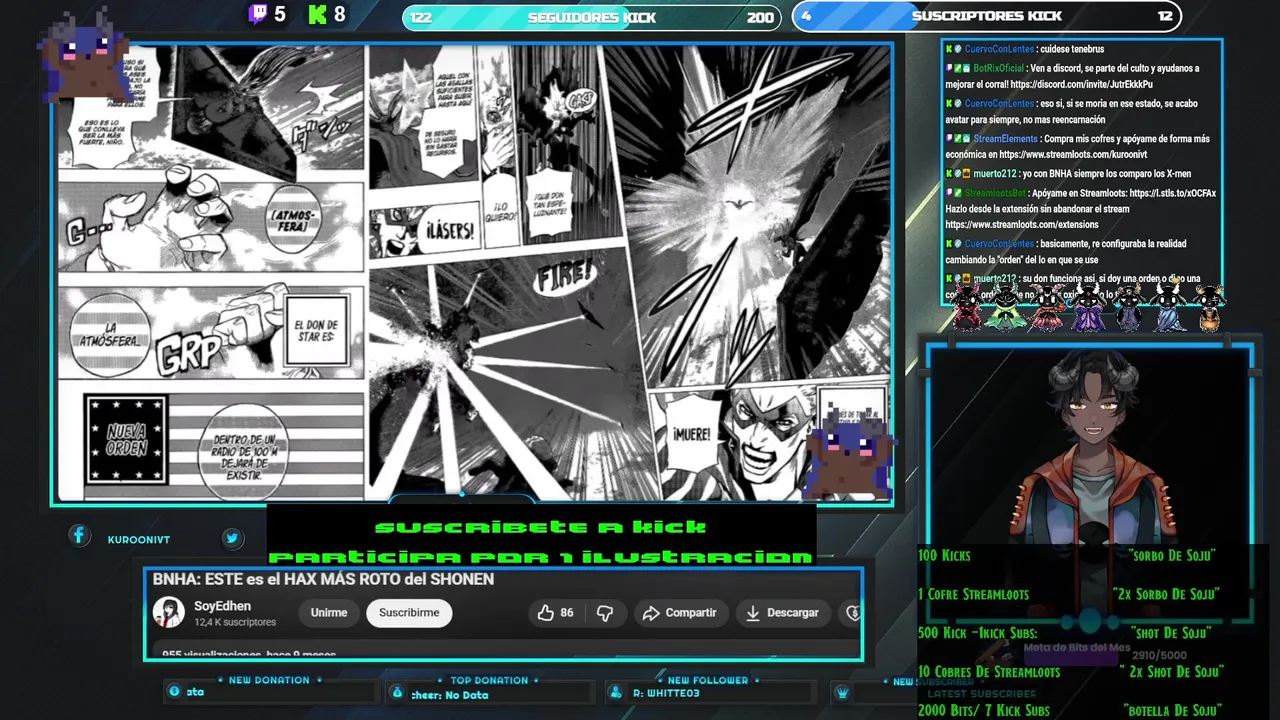
Task: Click the 'R: WHITTE03' new follower name
Action: point(667,693)
